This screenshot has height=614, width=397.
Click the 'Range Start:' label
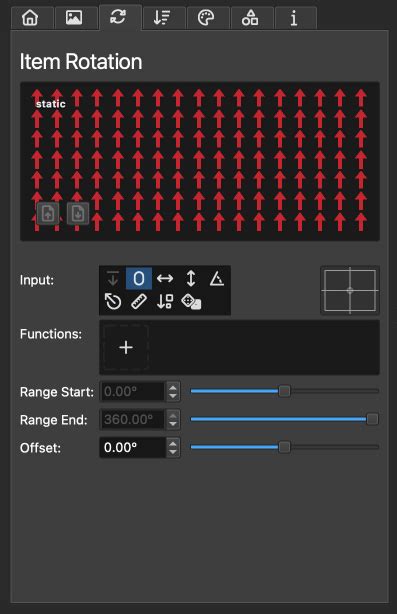57,392
